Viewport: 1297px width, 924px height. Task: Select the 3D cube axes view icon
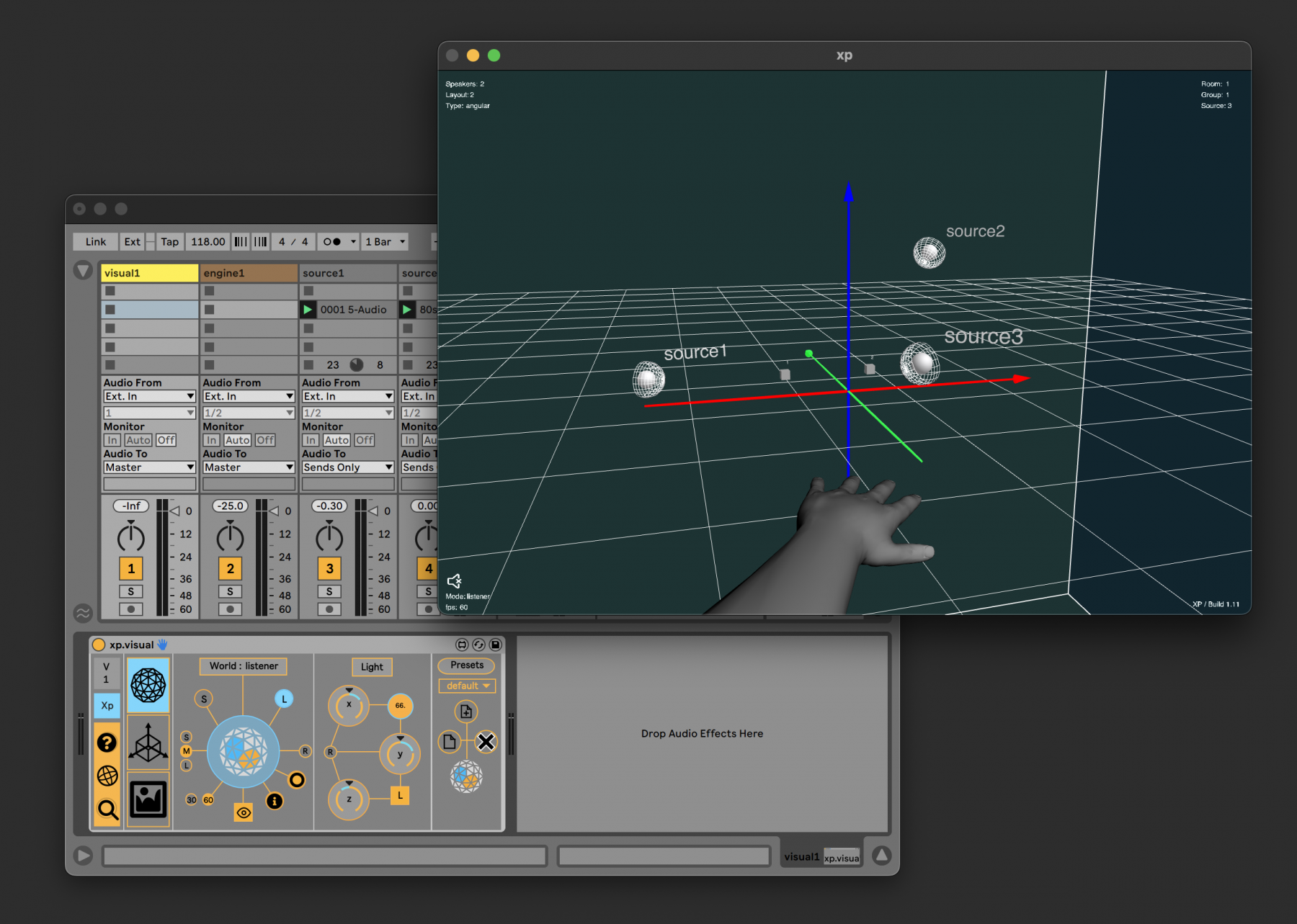click(148, 743)
